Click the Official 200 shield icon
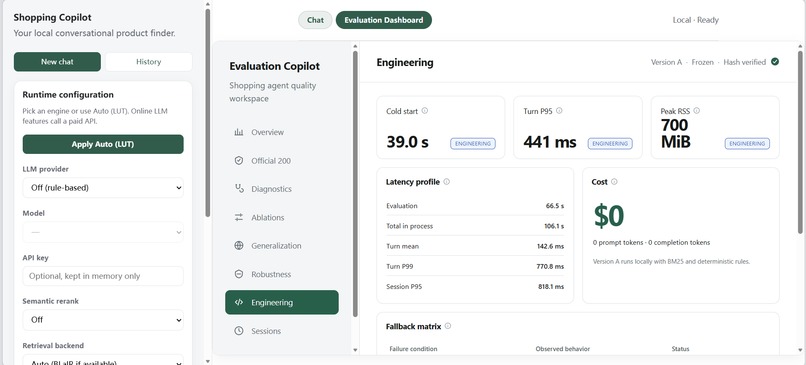Image resolution: width=806 pixels, height=365 pixels. point(239,160)
